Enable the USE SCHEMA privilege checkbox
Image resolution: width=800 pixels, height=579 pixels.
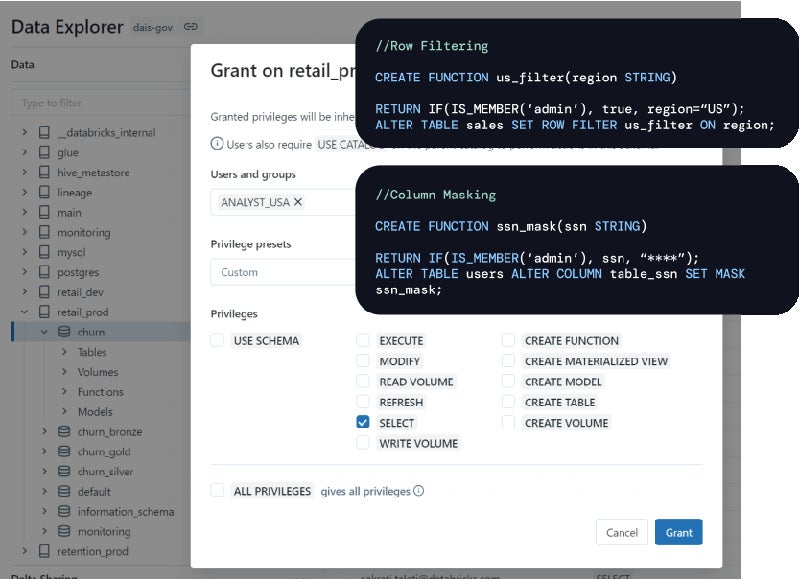pyautogui.click(x=217, y=340)
